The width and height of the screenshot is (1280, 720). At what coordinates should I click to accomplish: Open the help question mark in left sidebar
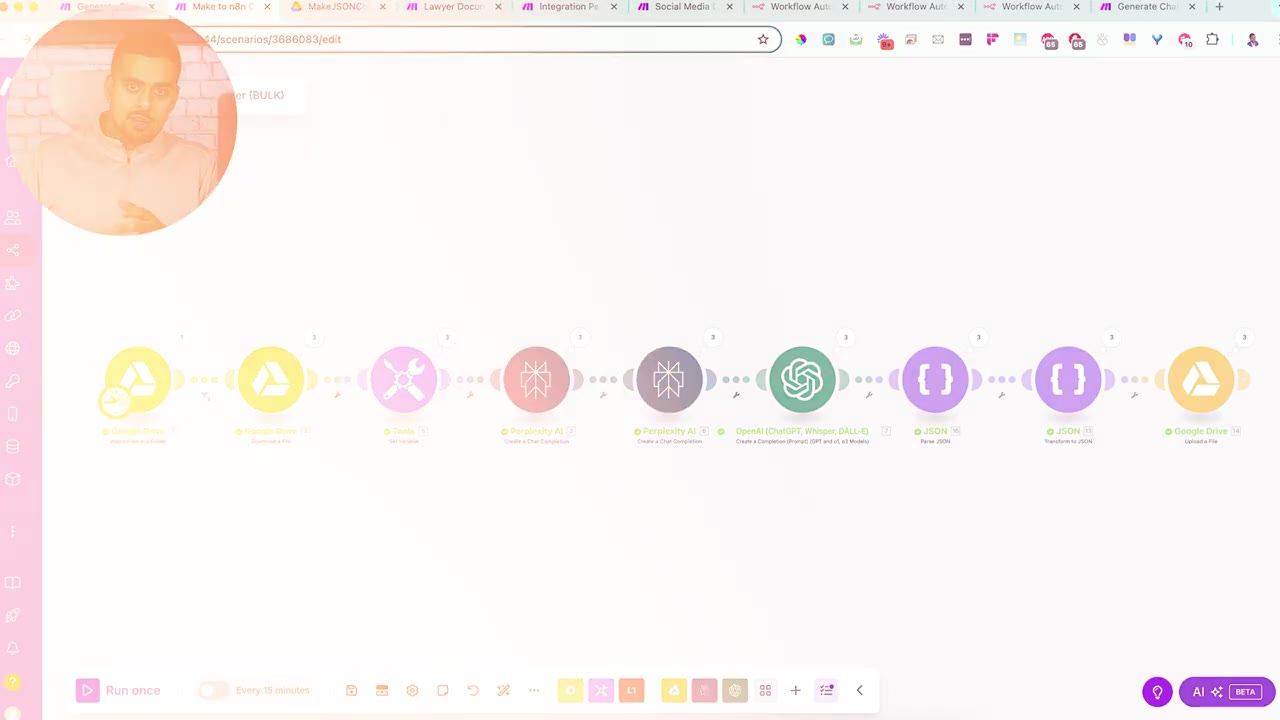point(13,681)
